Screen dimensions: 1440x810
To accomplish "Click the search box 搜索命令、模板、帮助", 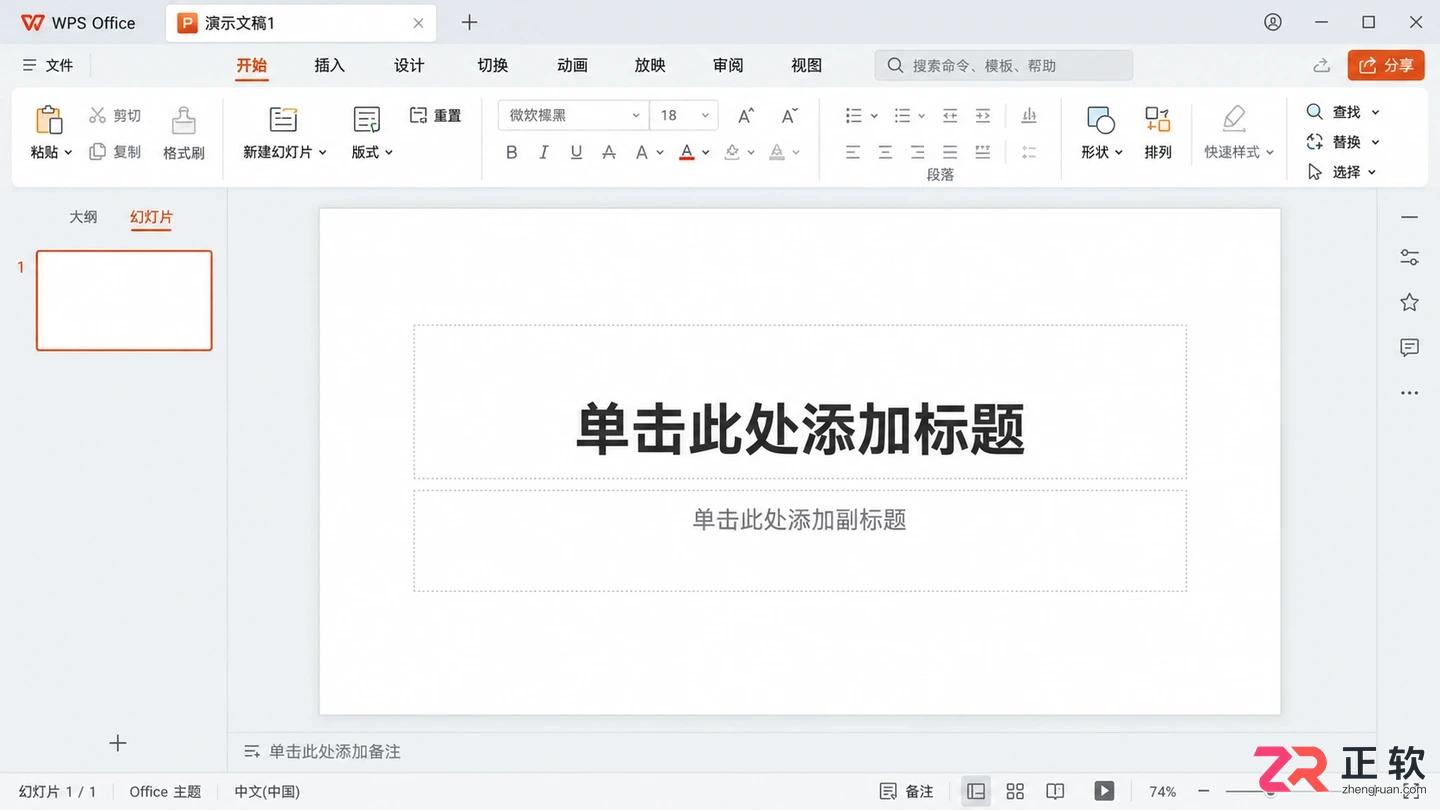I will [1004, 65].
